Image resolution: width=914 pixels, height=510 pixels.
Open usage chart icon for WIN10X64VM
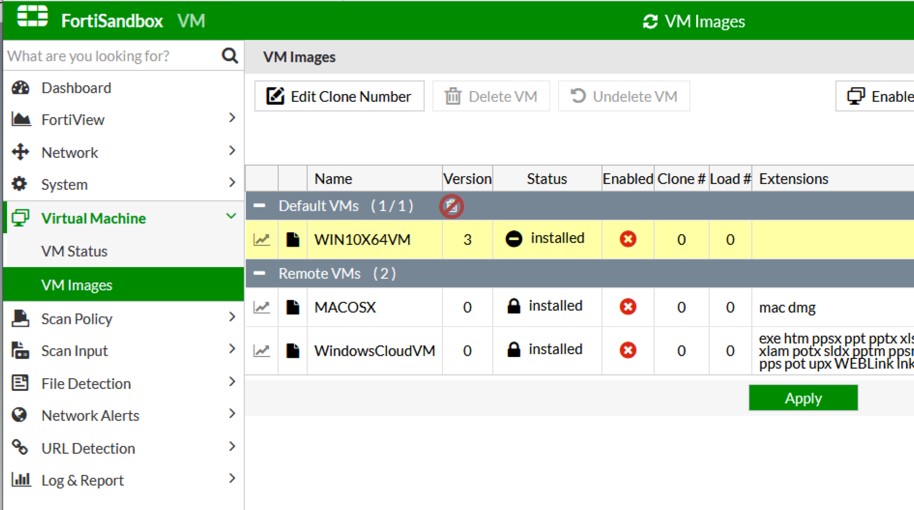click(x=262, y=240)
